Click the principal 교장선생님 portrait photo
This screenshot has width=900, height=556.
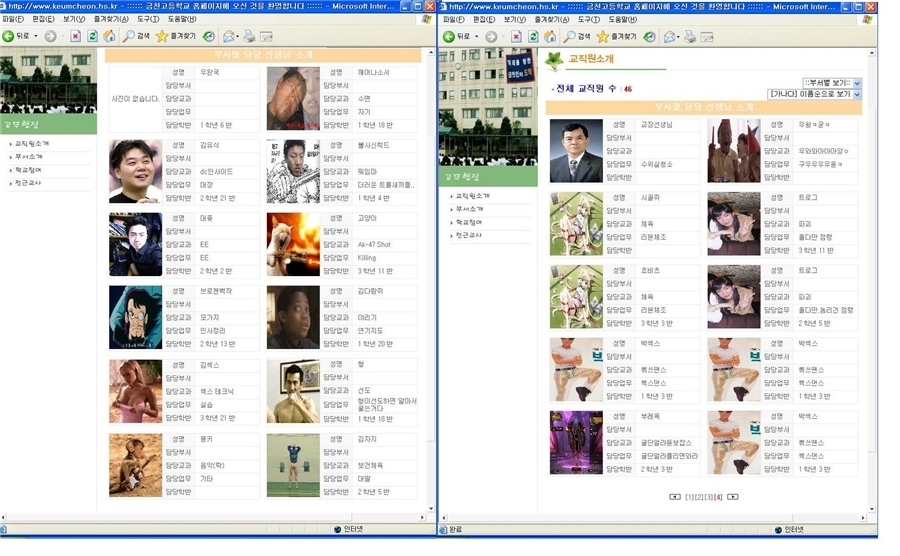tap(576, 150)
